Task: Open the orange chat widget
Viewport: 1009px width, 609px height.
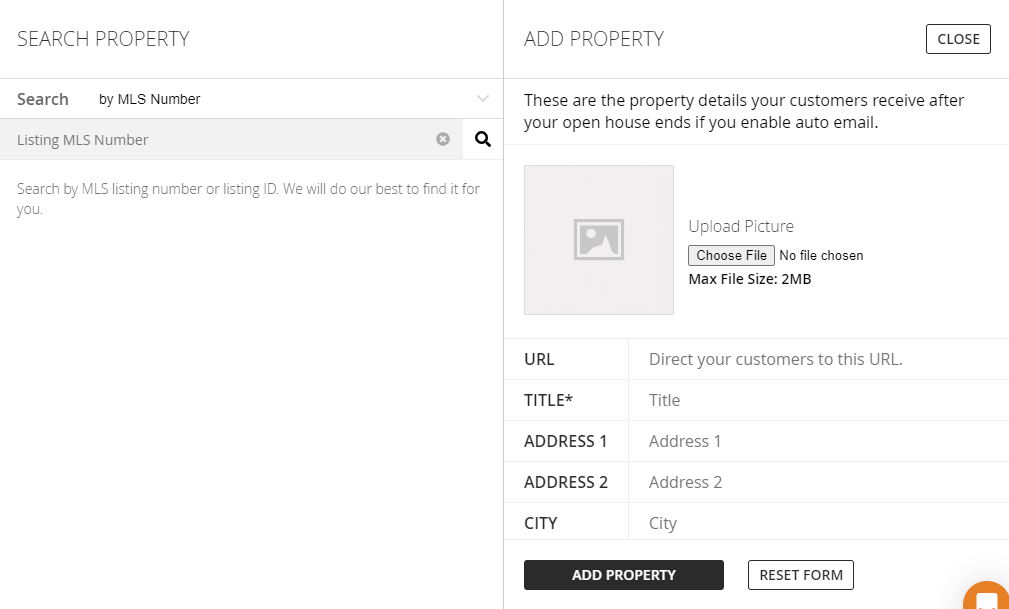Action: pyautogui.click(x=986, y=597)
